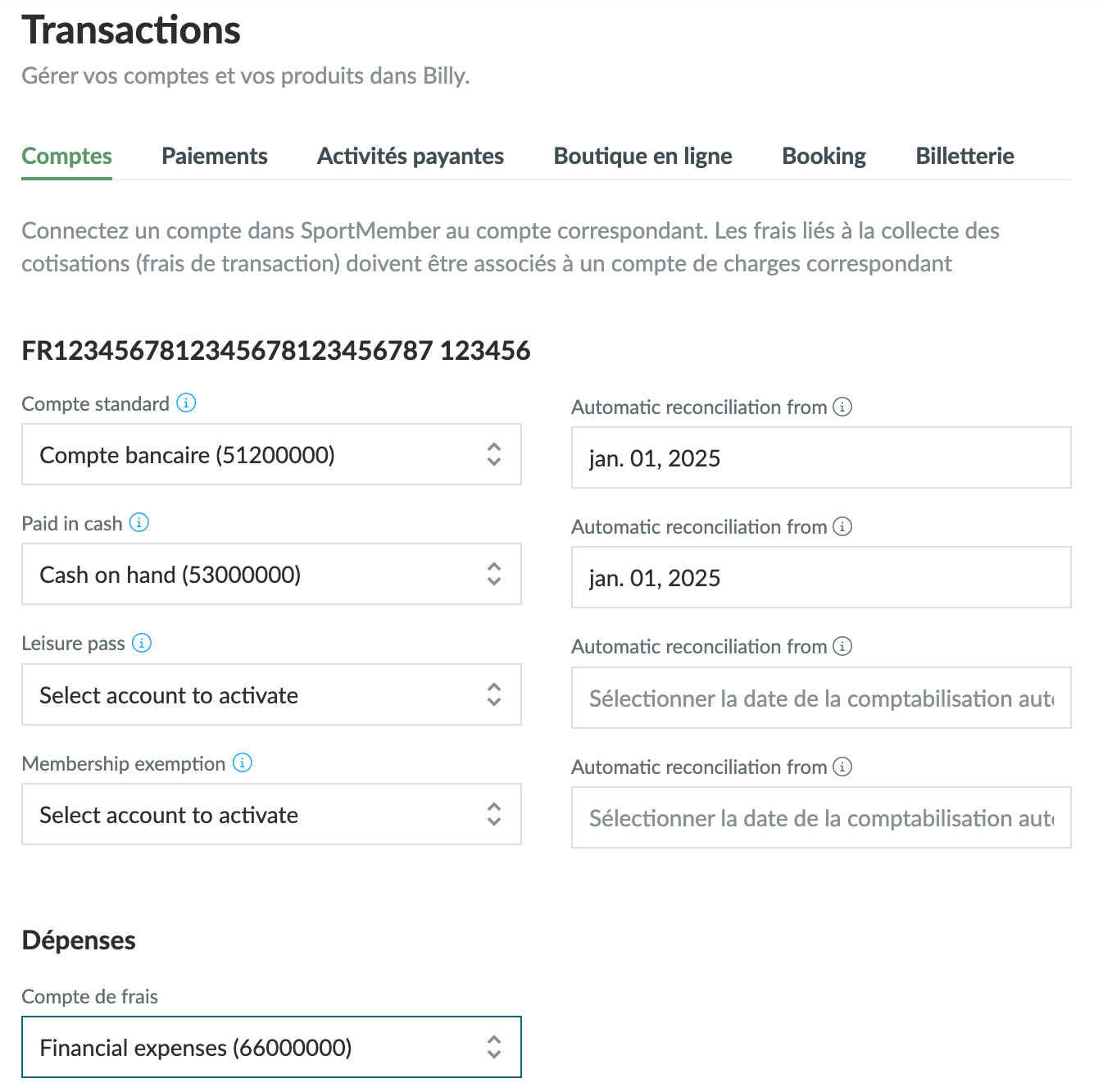Screen dimensions: 1103x1092
Task: Click the empty Leisure pass reconciliation date field
Action: [x=821, y=698]
